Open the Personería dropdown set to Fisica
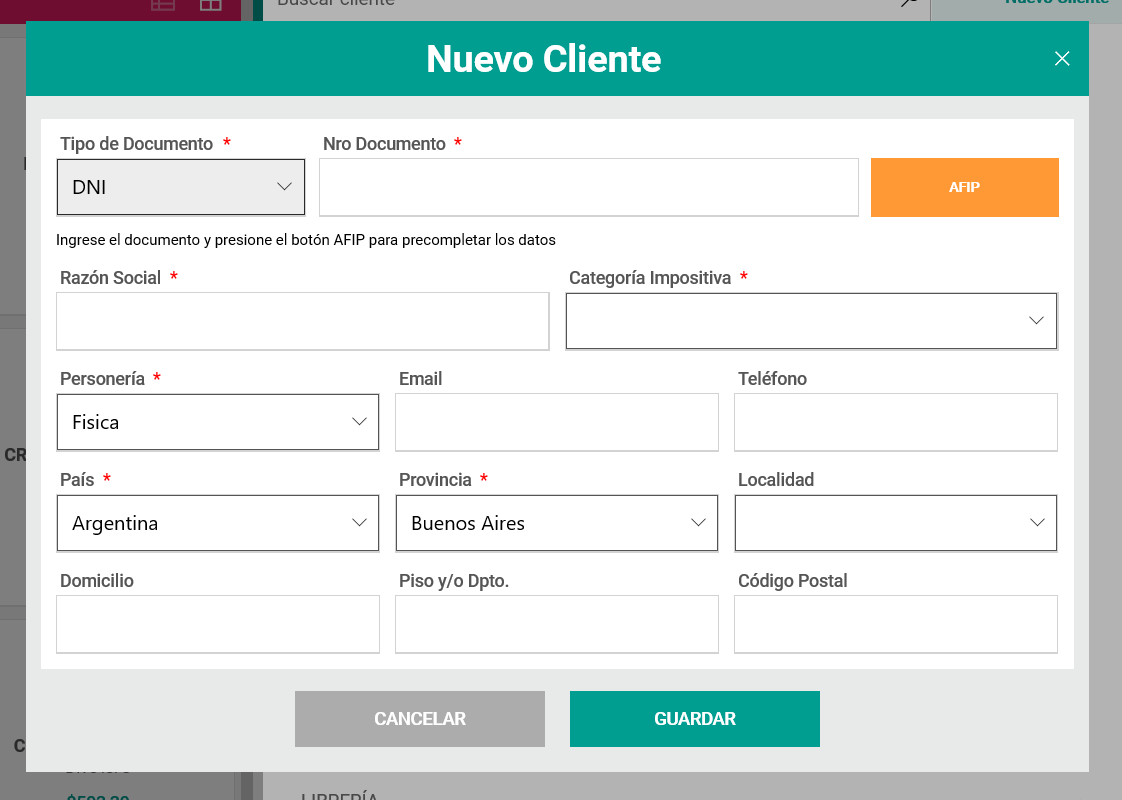This screenshot has width=1122, height=800. point(218,422)
